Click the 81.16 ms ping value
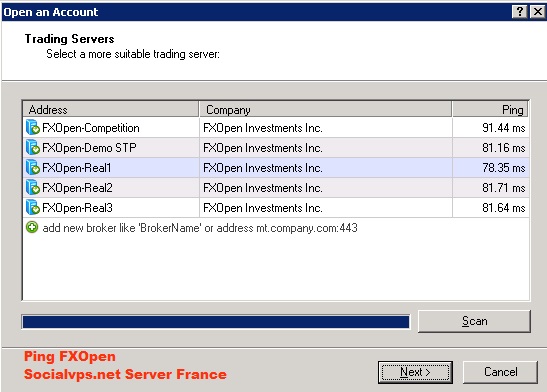The height and width of the screenshot is (392, 547). [503, 148]
